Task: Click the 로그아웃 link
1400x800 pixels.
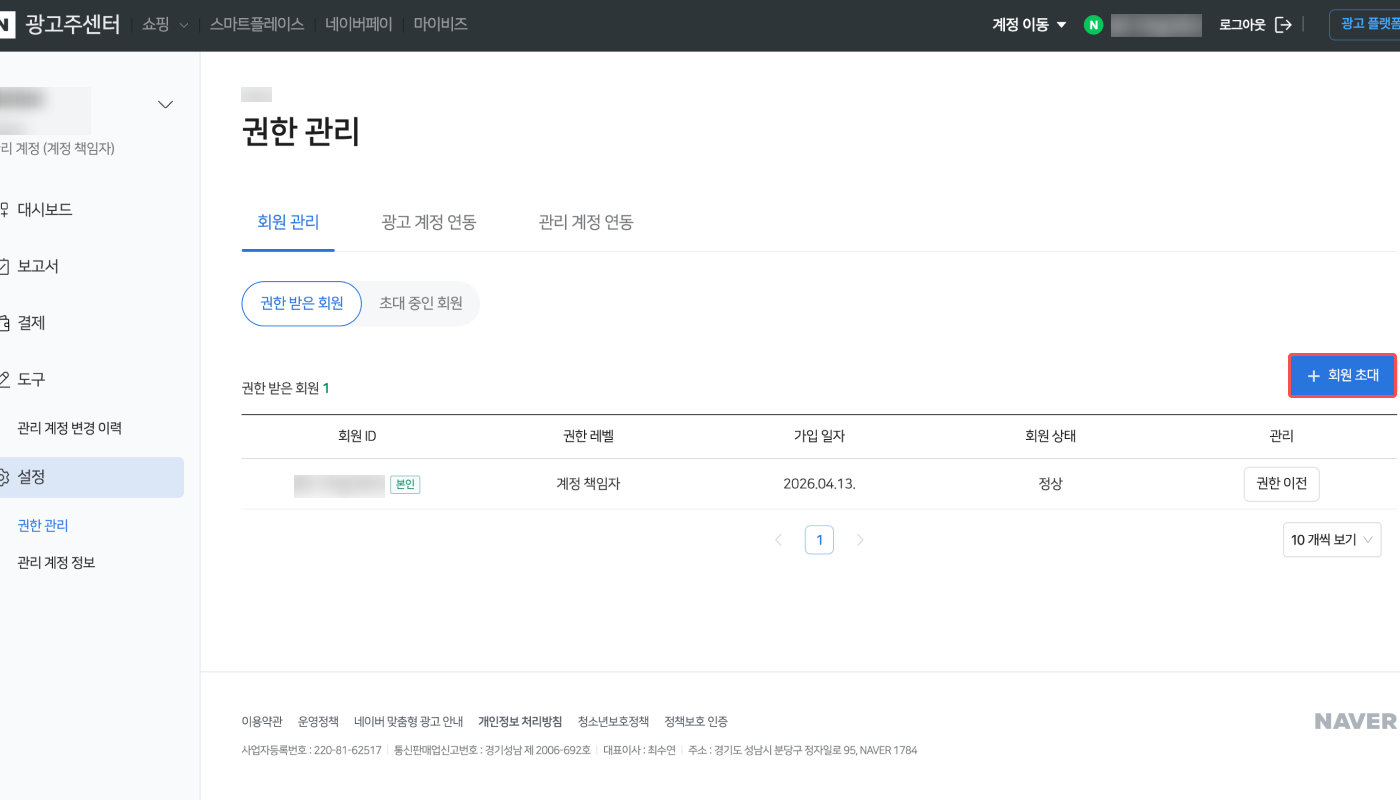Action: pyautogui.click(x=1243, y=25)
